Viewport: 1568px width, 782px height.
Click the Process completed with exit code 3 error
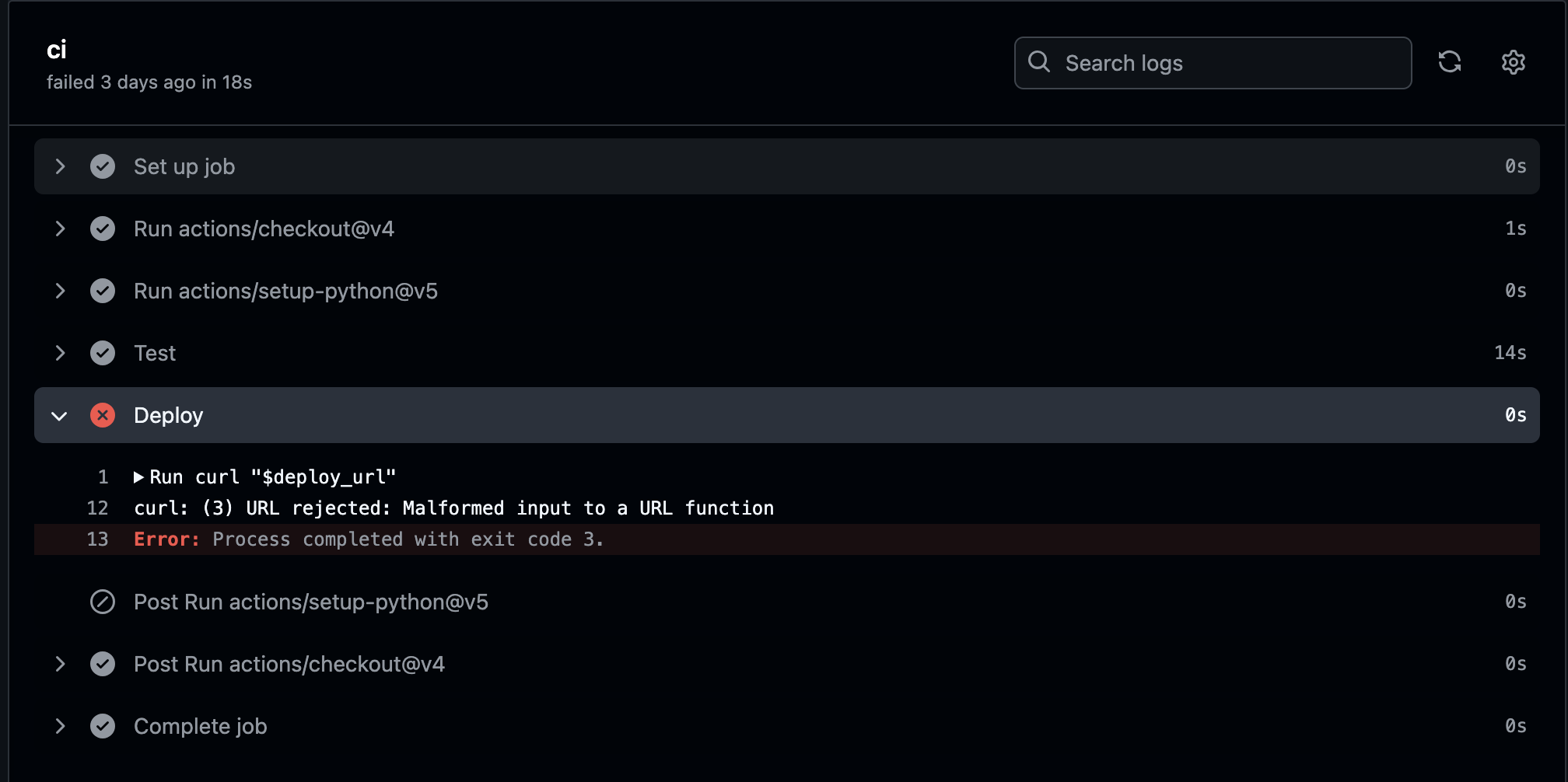[x=408, y=539]
